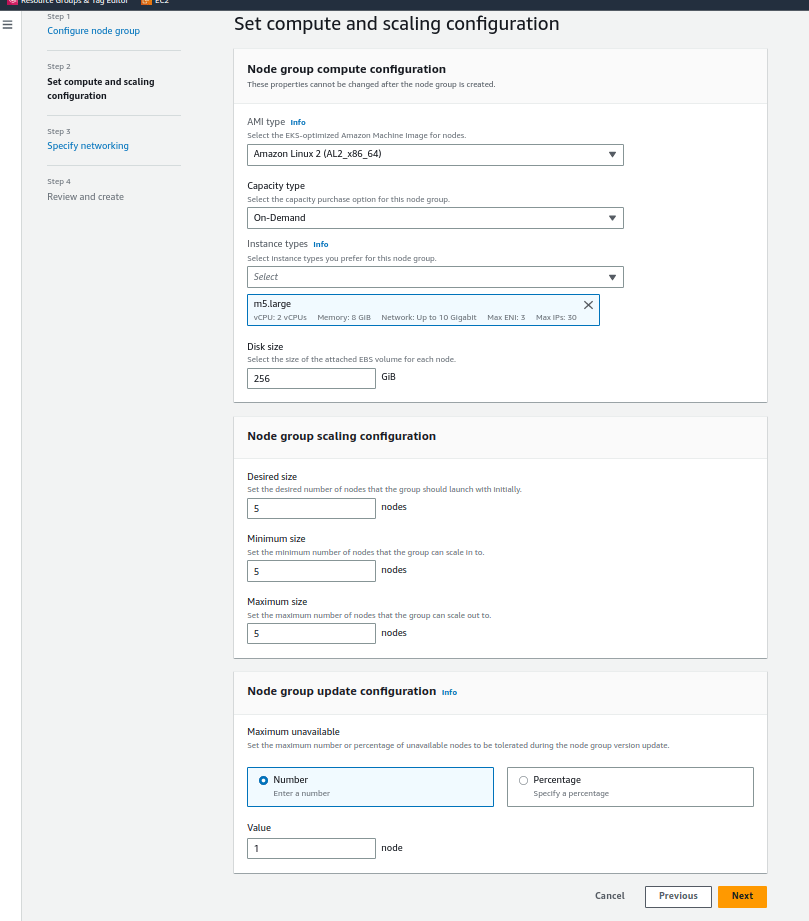This screenshot has width=809, height=921.
Task: Open Info link next to Instance types
Action: 320,244
